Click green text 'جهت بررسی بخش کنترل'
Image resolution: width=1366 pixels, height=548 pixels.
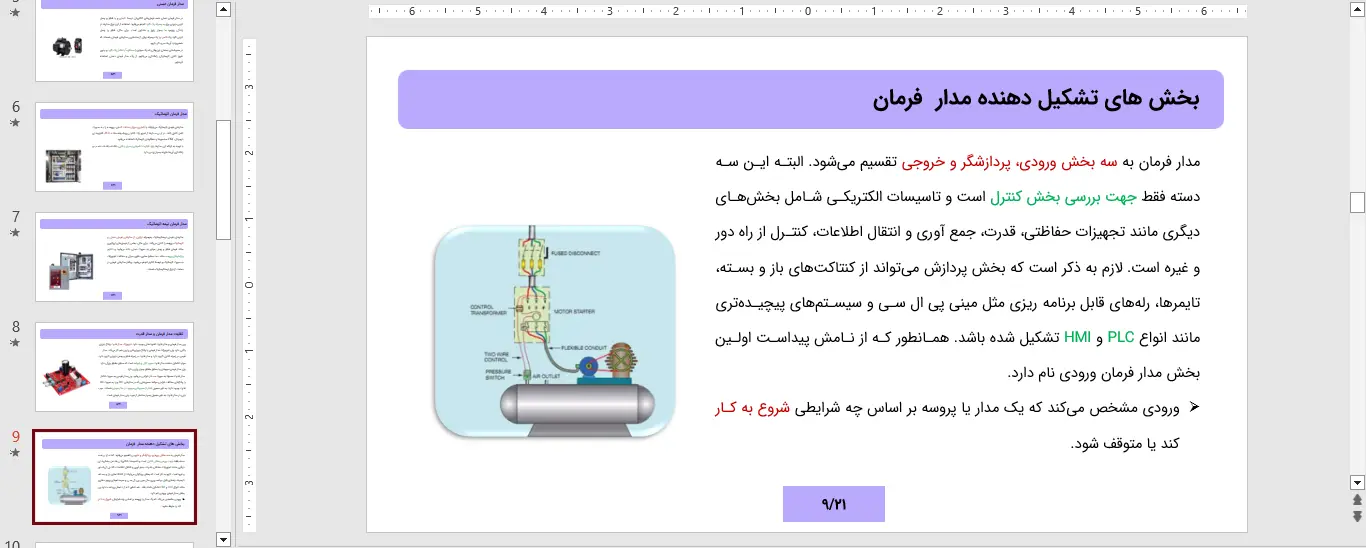click(x=1062, y=197)
